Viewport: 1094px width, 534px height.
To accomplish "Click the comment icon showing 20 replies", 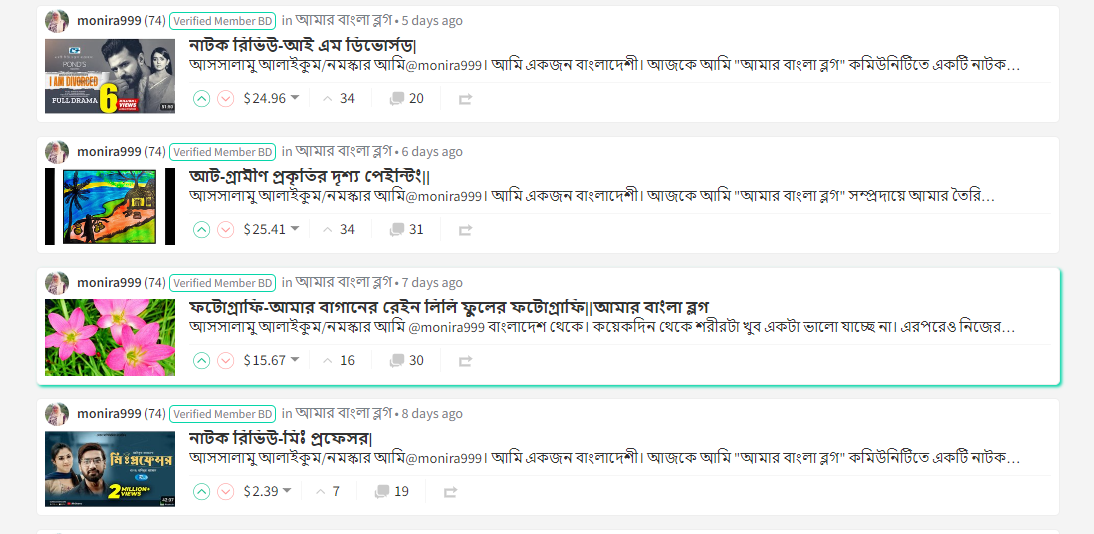I will point(397,98).
